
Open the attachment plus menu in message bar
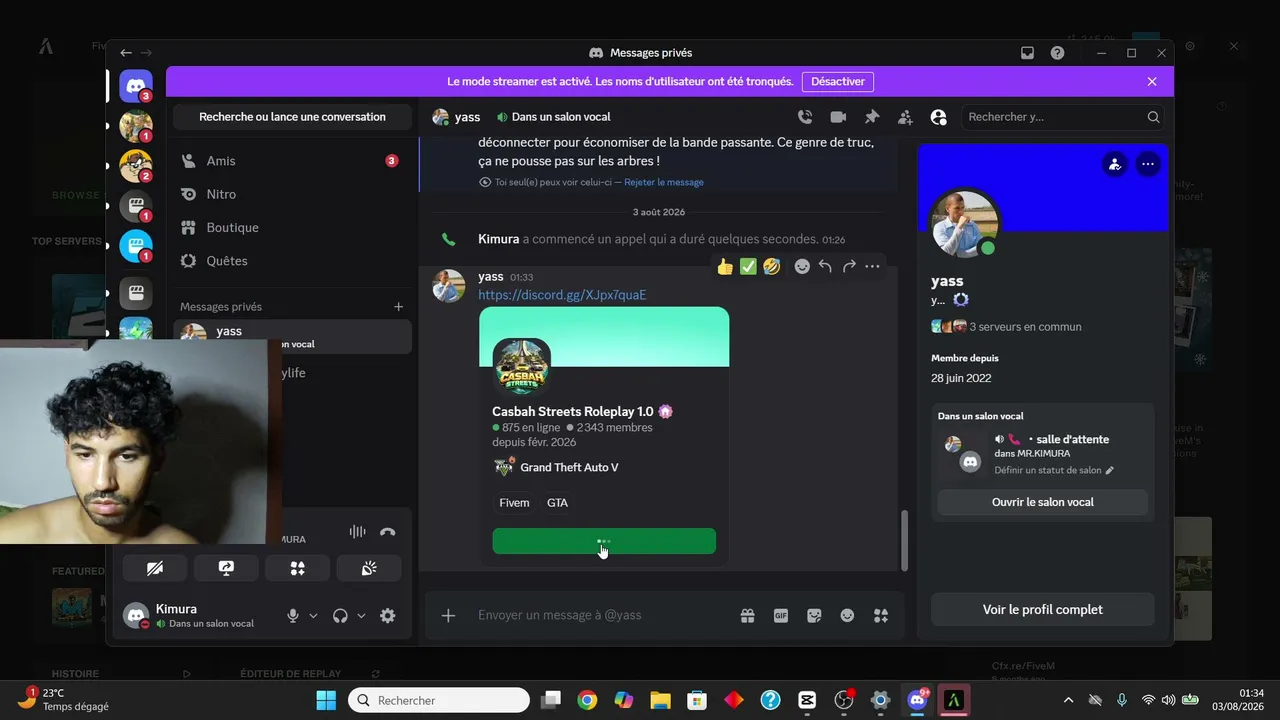(x=448, y=616)
